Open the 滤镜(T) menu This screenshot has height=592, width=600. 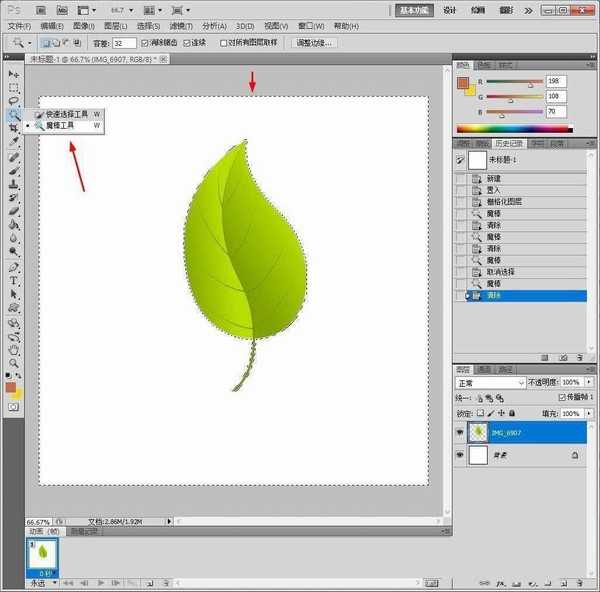[181, 25]
